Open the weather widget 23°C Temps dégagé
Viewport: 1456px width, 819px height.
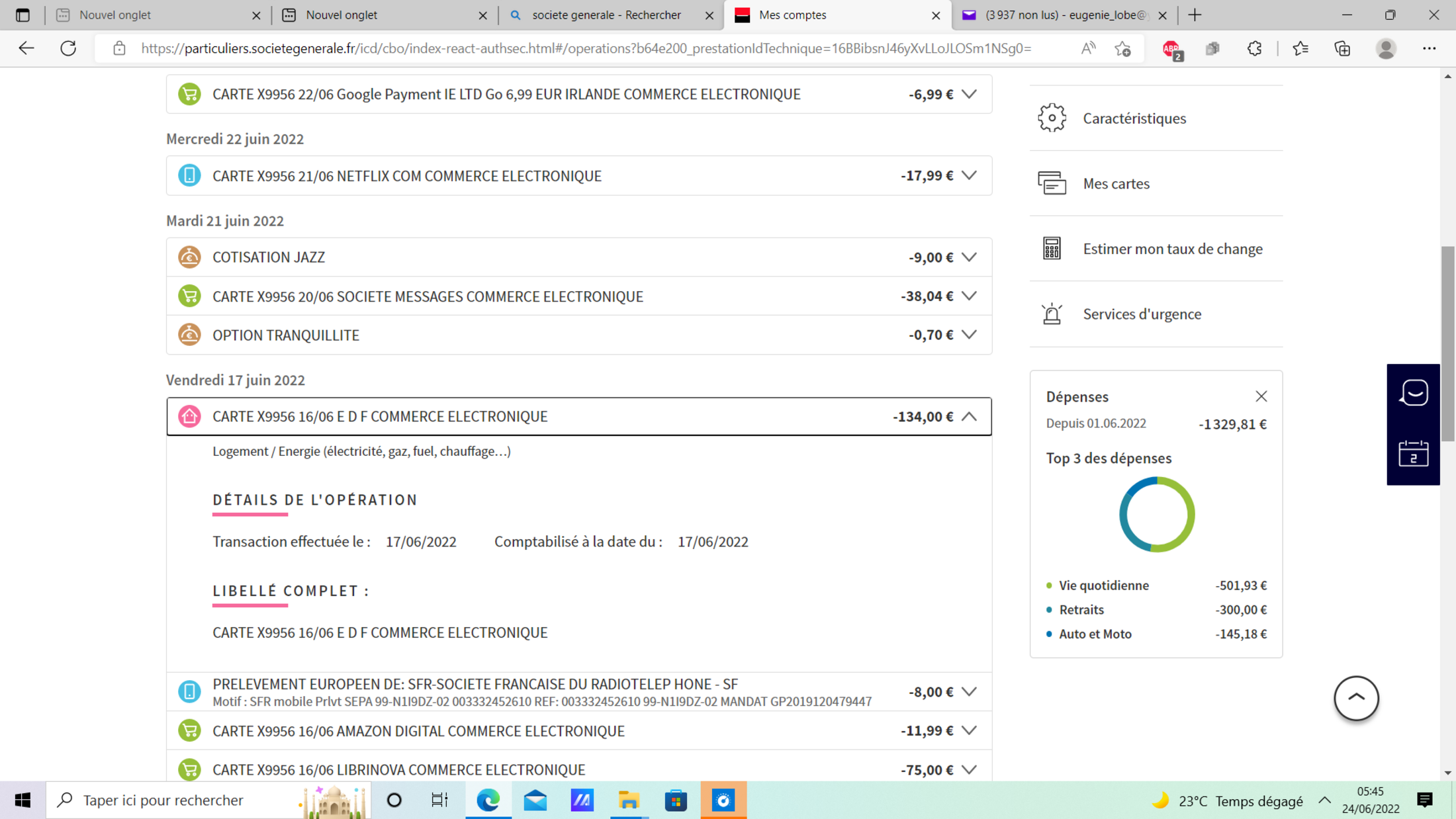(x=1226, y=801)
